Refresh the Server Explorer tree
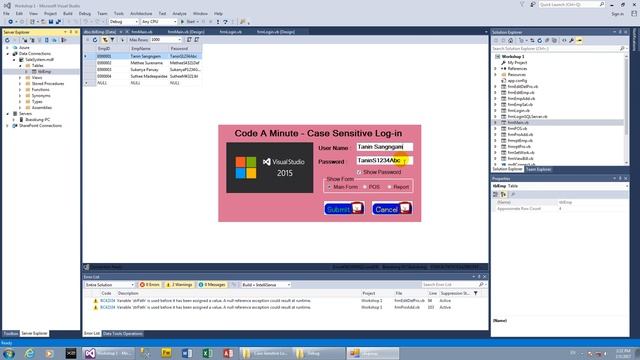 pos(7,40)
